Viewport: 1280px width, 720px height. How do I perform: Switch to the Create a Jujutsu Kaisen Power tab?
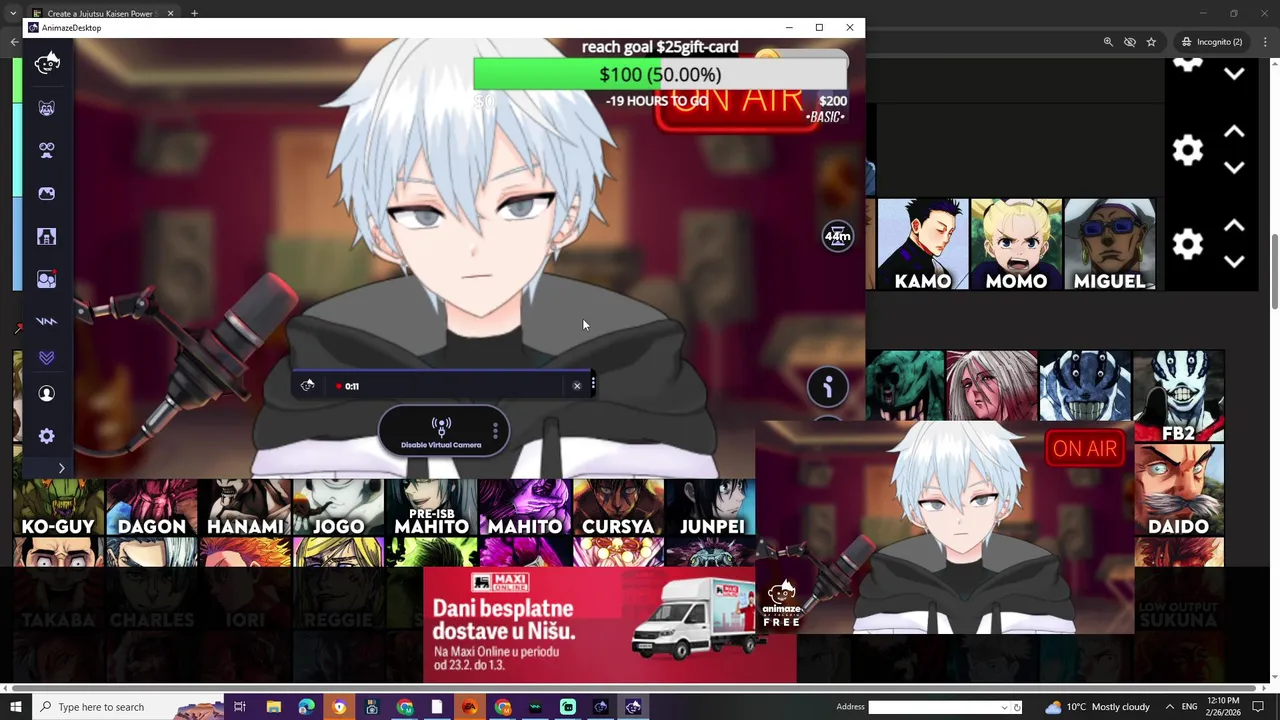[100, 14]
